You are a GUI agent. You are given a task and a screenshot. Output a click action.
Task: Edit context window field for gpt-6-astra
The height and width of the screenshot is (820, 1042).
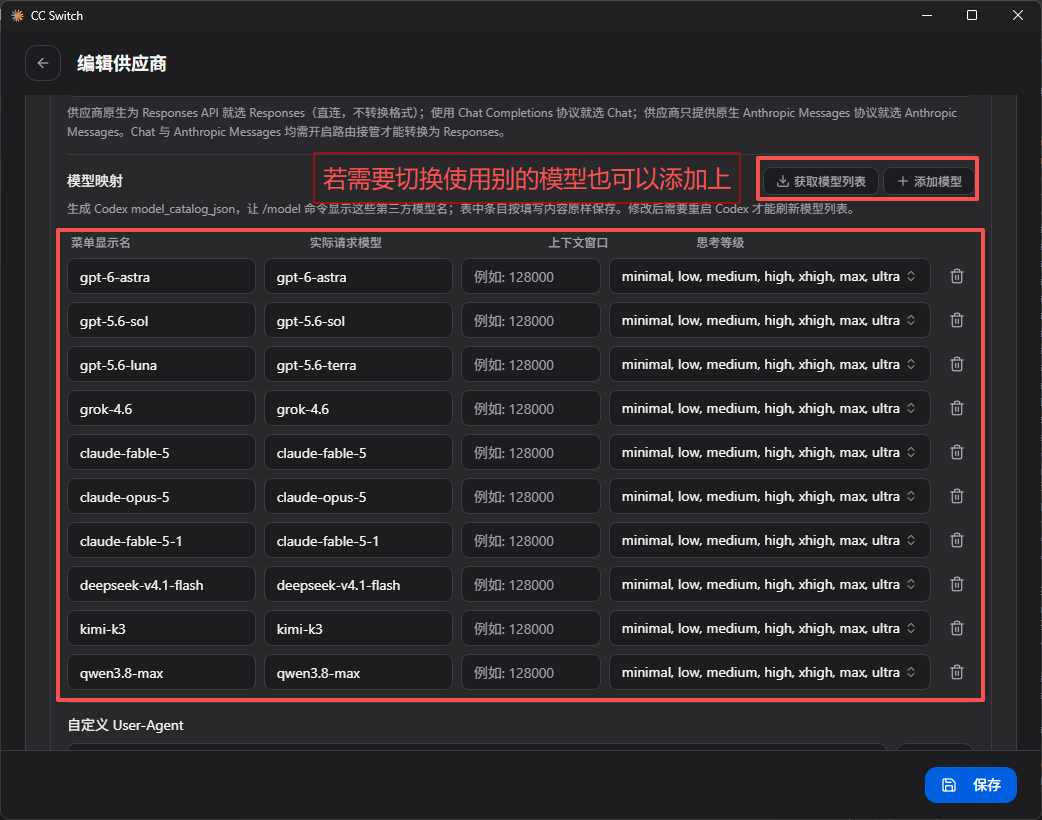tap(531, 276)
